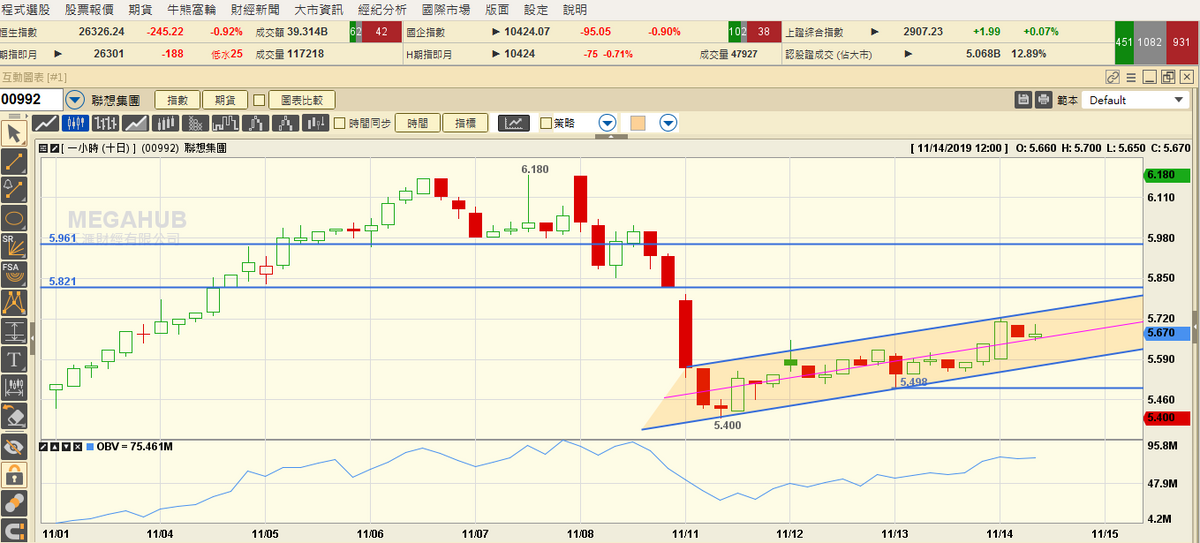Click the 指標 button
This screenshot has height=543, width=1200.
(465, 123)
